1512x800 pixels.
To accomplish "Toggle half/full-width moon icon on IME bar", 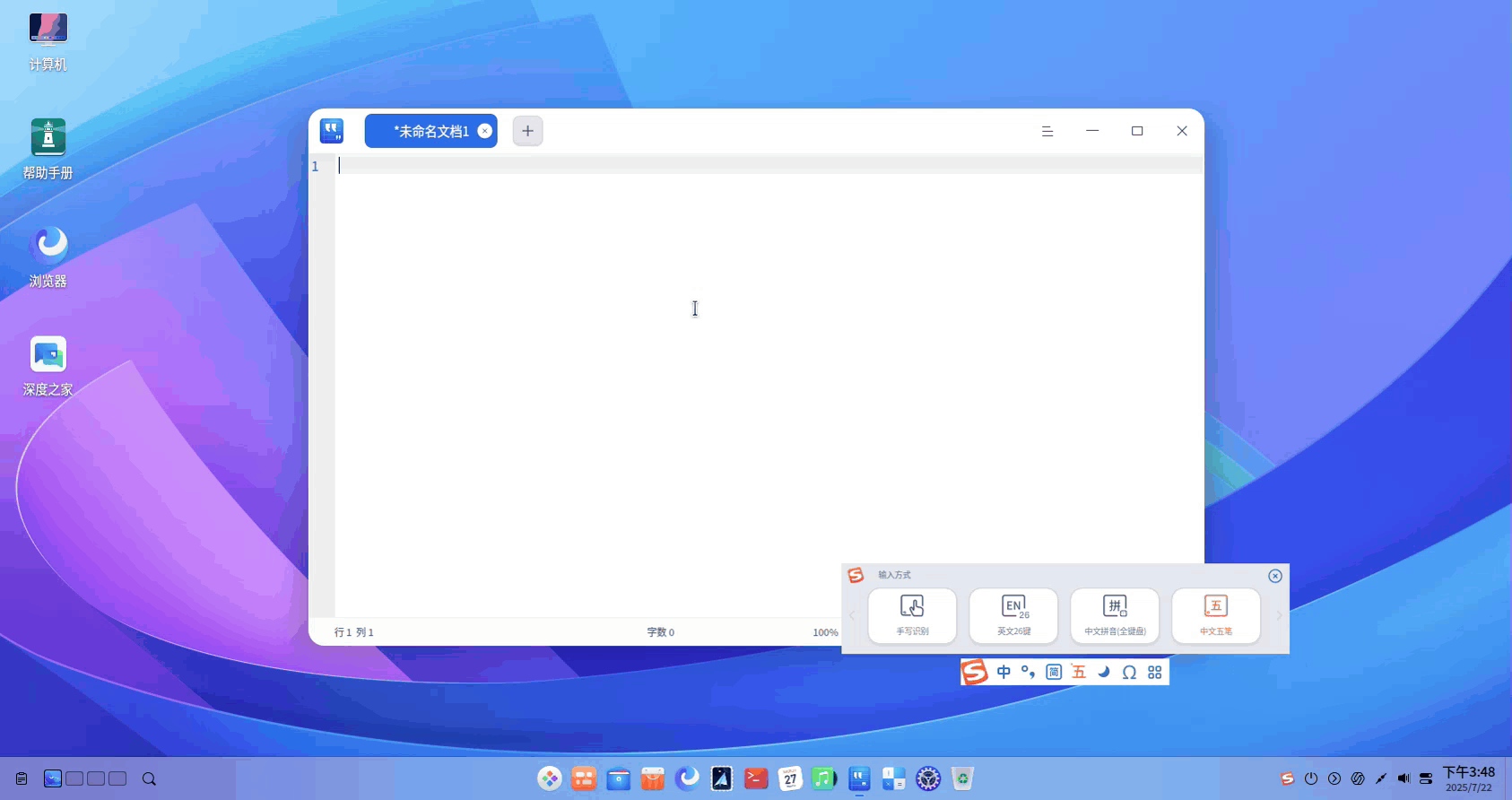I will point(1104,672).
